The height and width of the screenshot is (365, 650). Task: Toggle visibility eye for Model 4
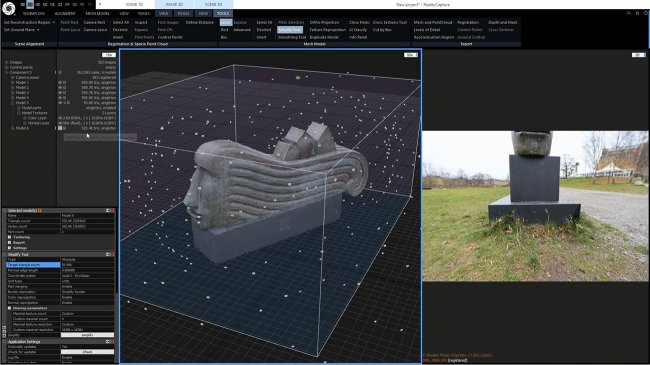(60, 97)
